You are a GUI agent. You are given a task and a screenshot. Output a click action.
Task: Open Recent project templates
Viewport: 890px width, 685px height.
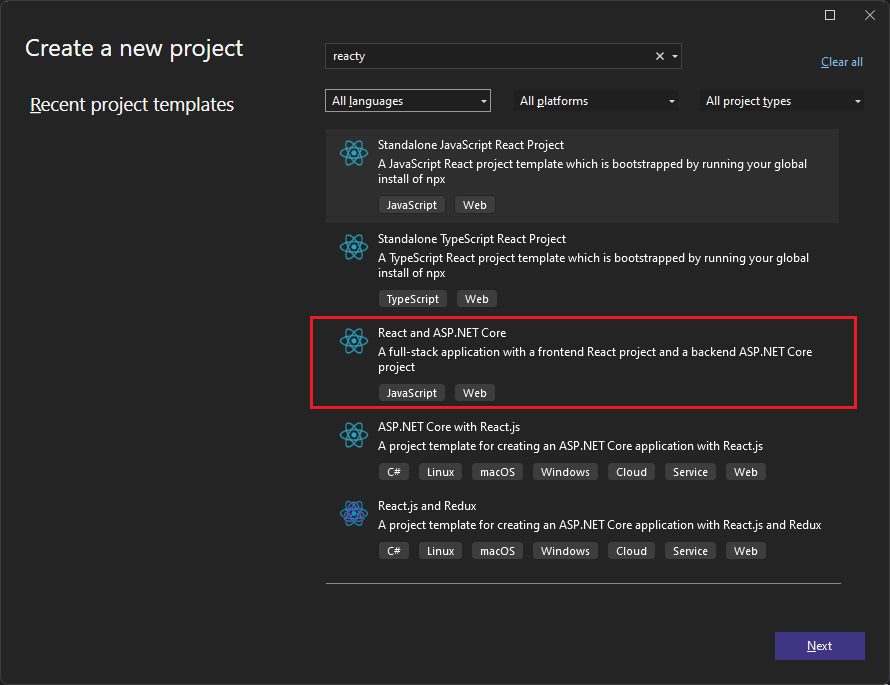tap(131, 104)
